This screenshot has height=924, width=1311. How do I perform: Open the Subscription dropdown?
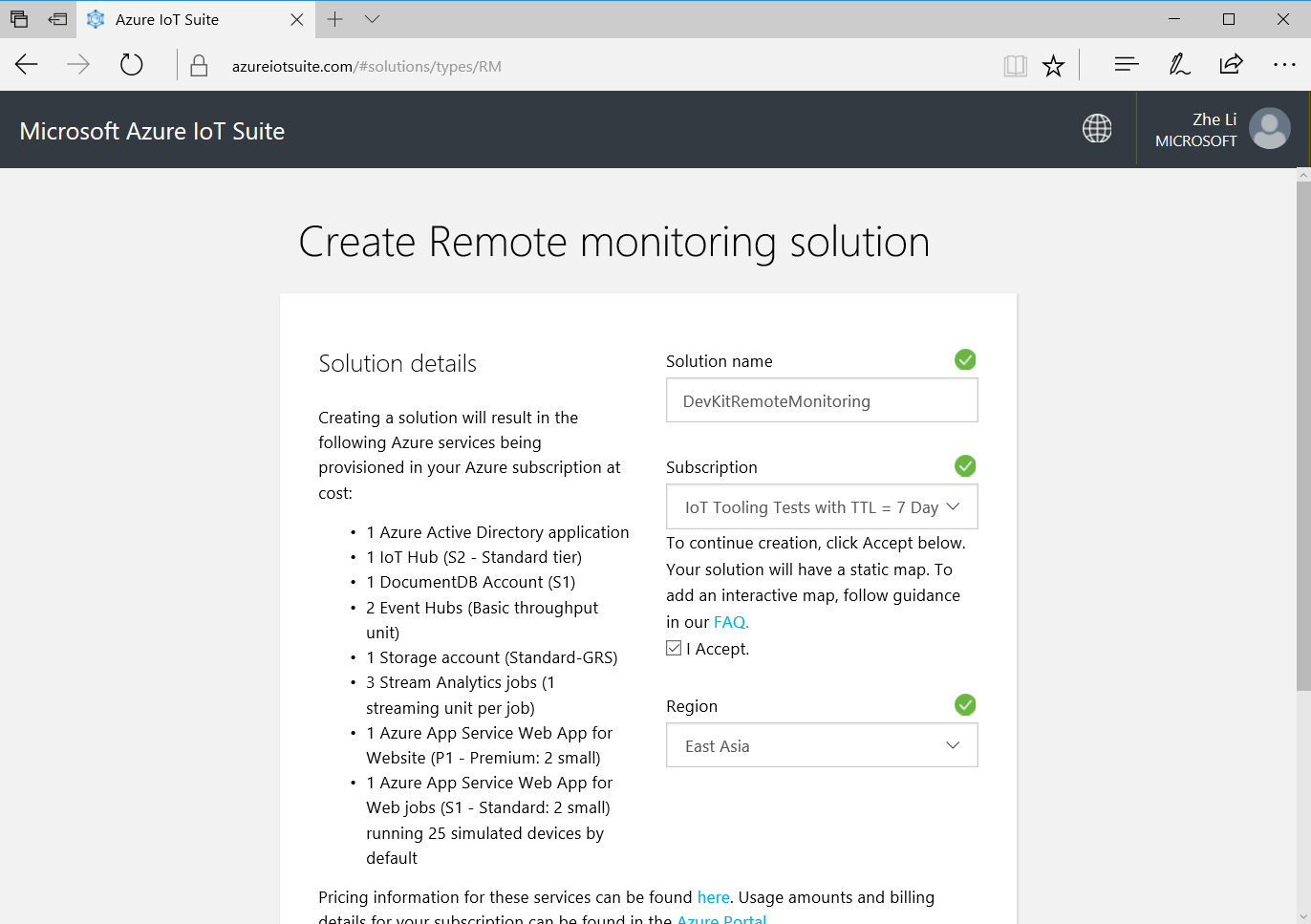point(822,506)
